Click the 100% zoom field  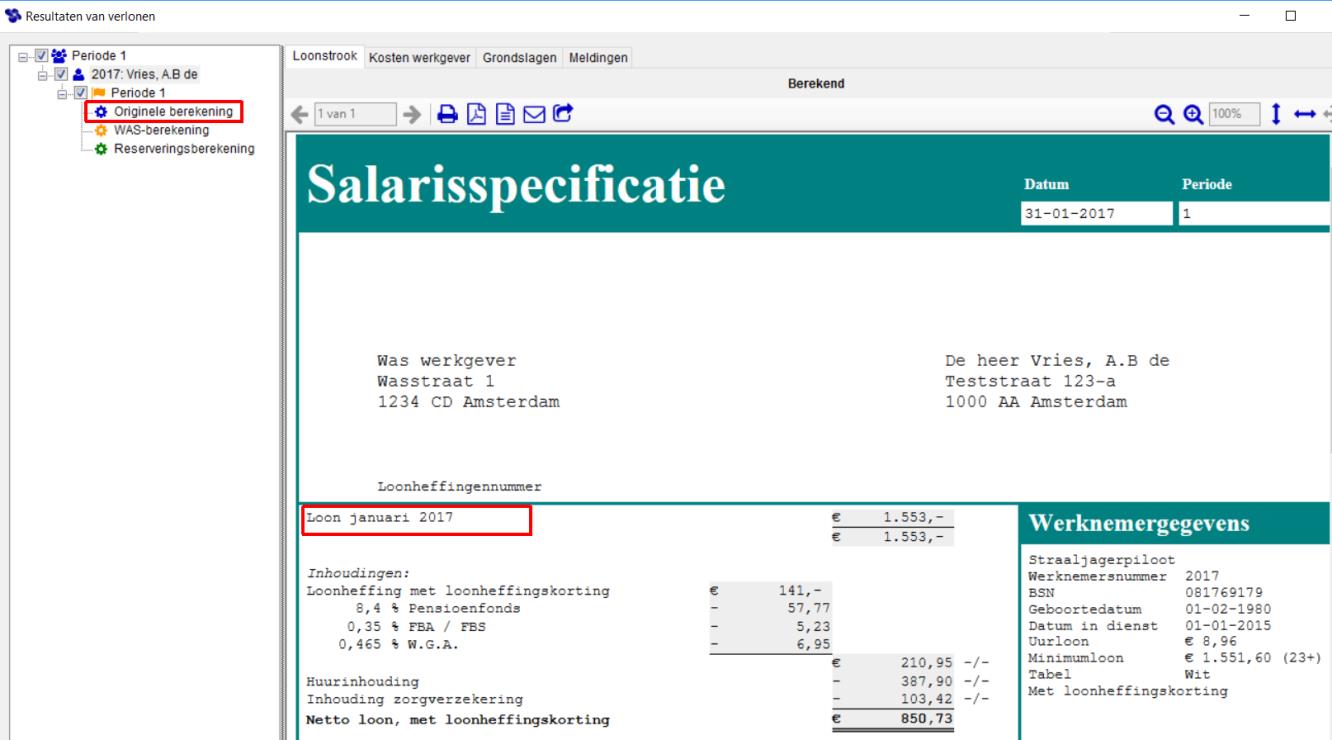[1235, 115]
